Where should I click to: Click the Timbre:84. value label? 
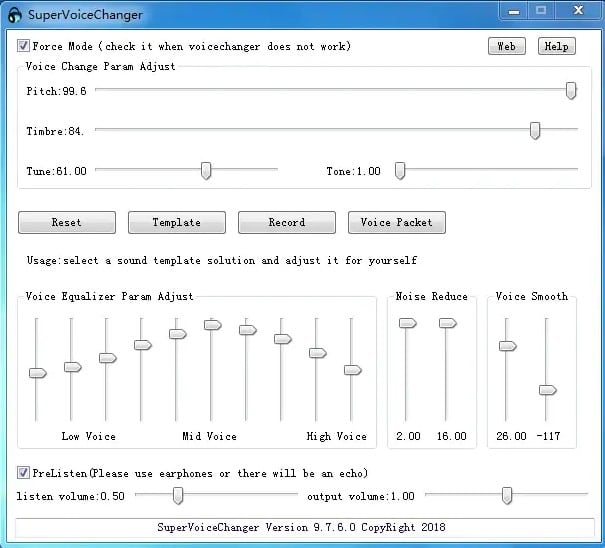coord(55,131)
